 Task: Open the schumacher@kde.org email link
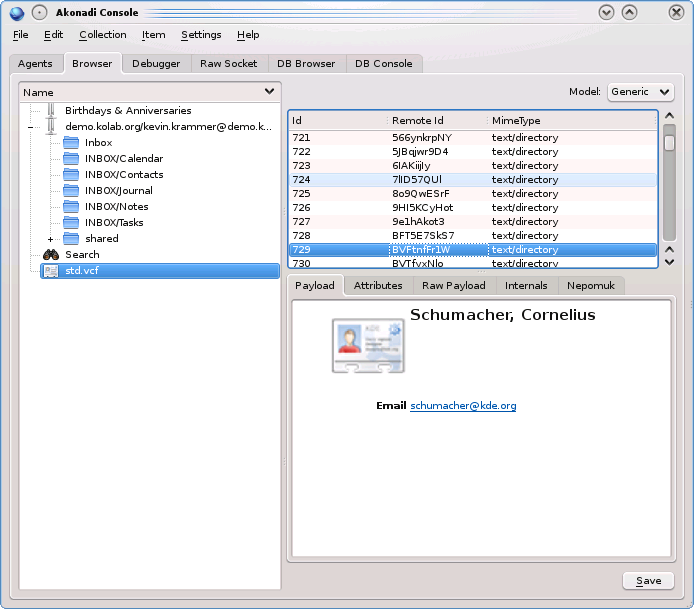(463, 405)
